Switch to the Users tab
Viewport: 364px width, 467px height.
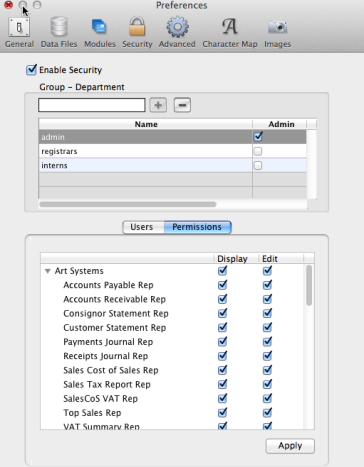tap(143, 227)
